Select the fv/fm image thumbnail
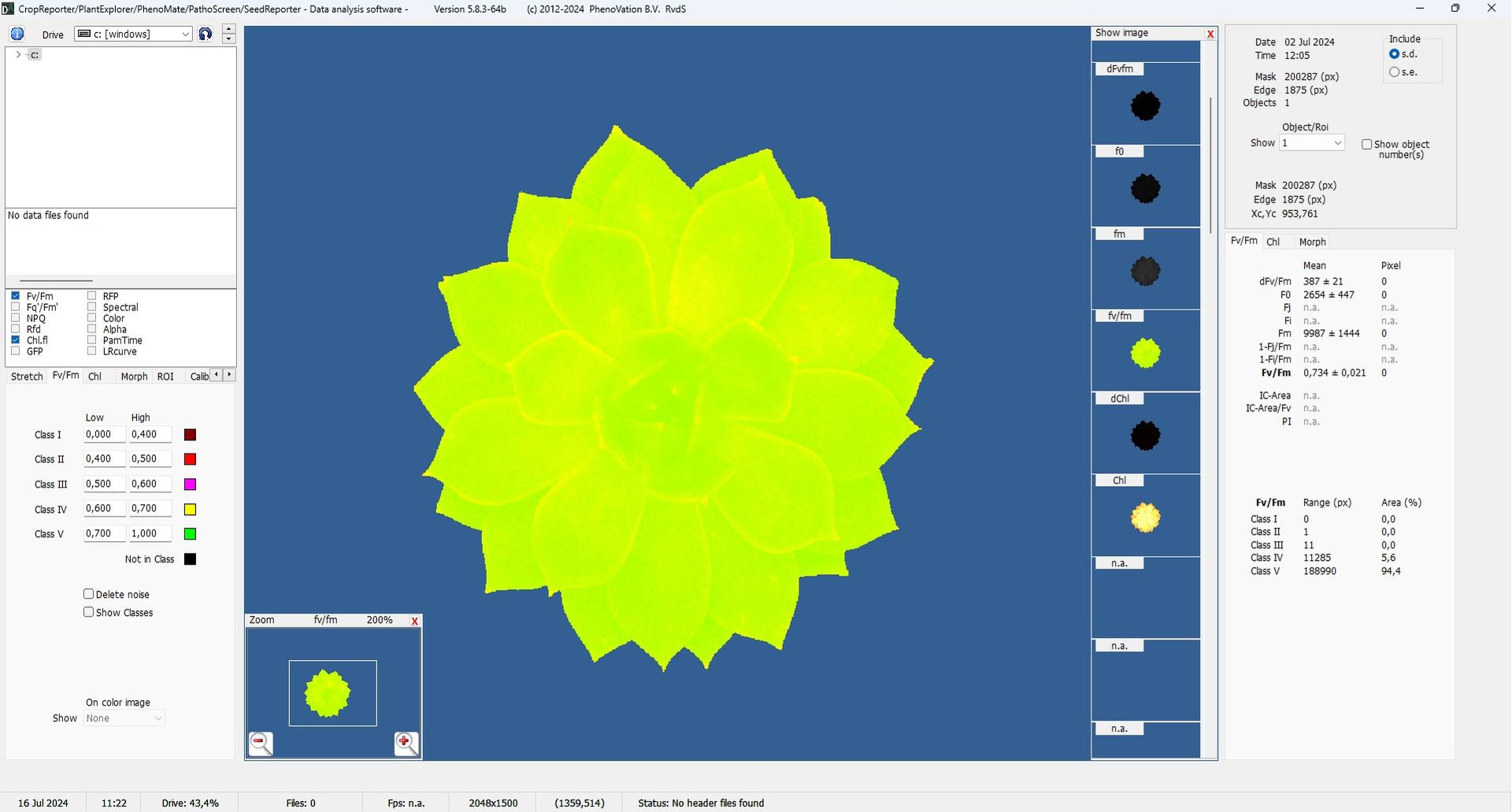1512x812 pixels. coord(1146,353)
